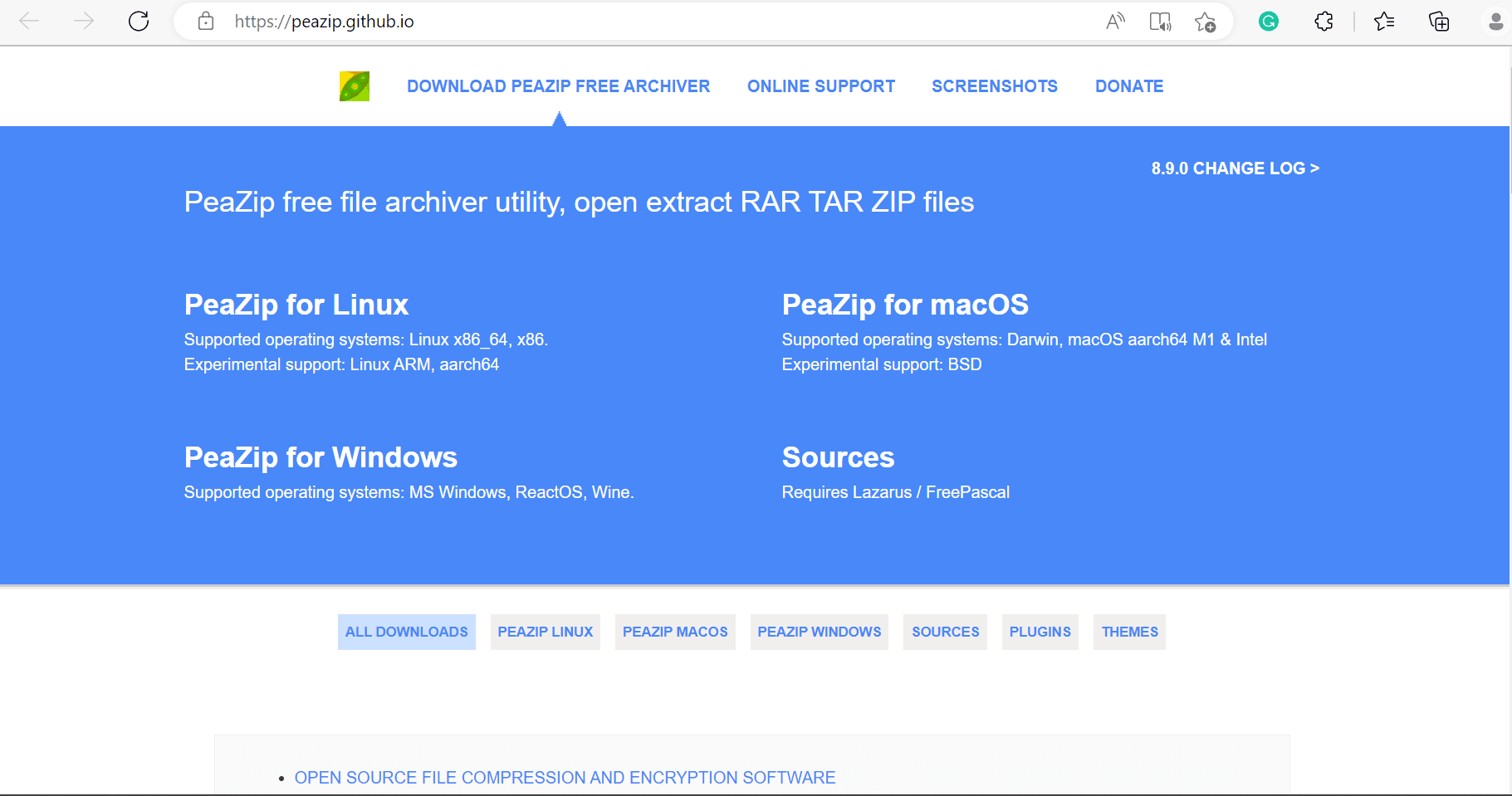Screen dimensions: 1512x796
Task: Open PeaZip for macOS heading link
Action: pos(905,305)
